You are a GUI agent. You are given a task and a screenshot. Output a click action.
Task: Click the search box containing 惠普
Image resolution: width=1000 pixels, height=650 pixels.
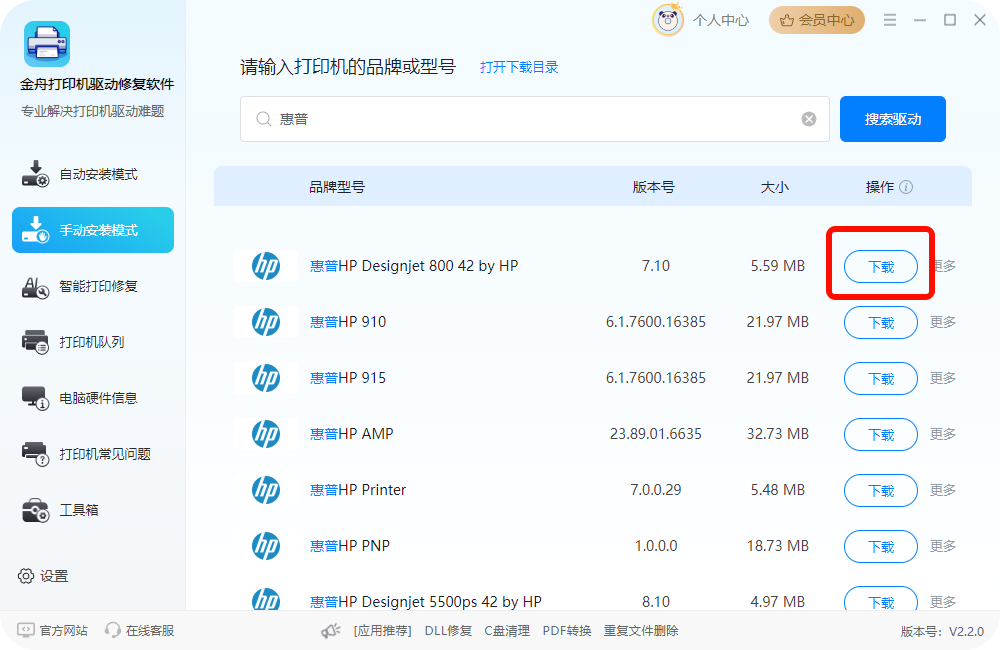[x=534, y=119]
